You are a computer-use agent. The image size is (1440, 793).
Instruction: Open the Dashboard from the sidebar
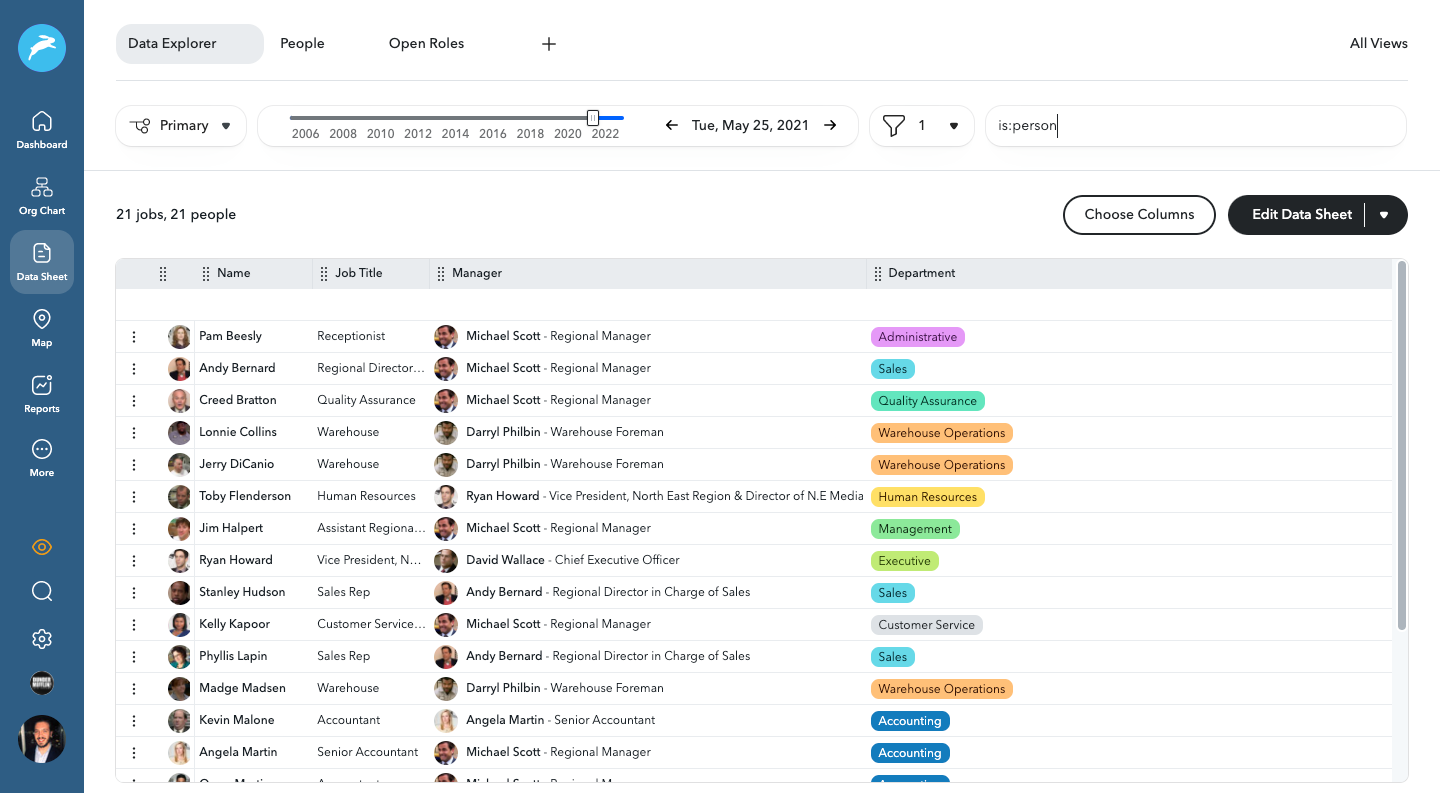point(42,130)
